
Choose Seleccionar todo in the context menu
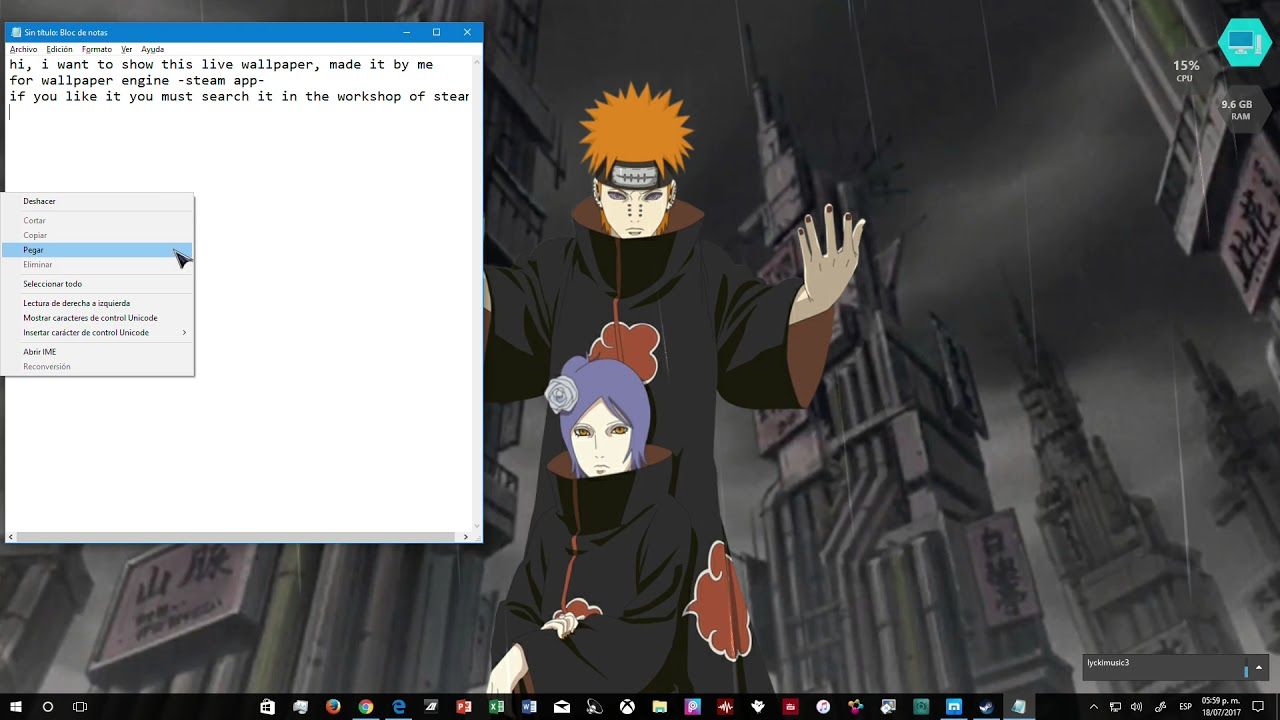pyautogui.click(x=97, y=284)
